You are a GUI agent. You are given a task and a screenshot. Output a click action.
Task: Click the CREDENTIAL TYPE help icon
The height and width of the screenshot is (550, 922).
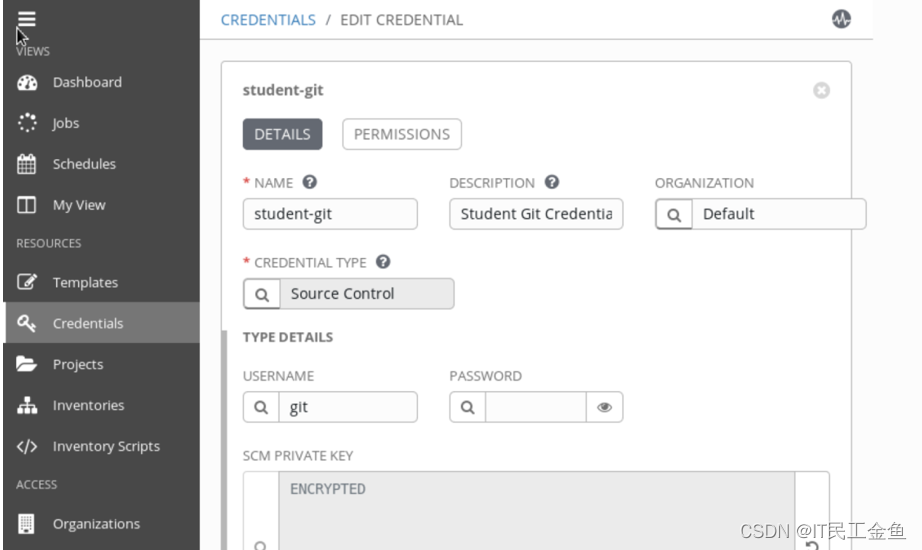pos(382,262)
